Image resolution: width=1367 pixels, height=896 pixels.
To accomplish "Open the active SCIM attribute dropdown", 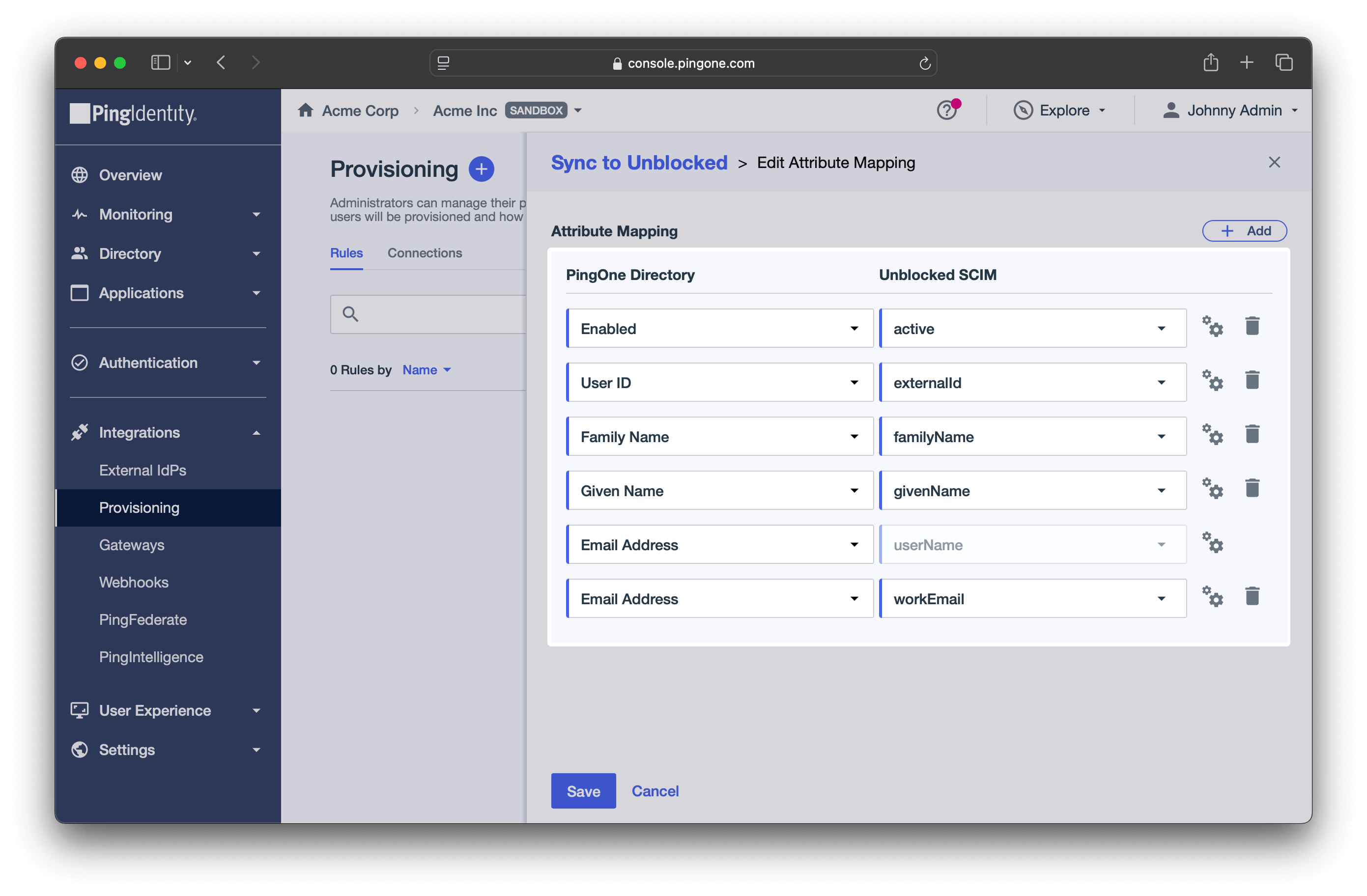I will (x=1033, y=329).
